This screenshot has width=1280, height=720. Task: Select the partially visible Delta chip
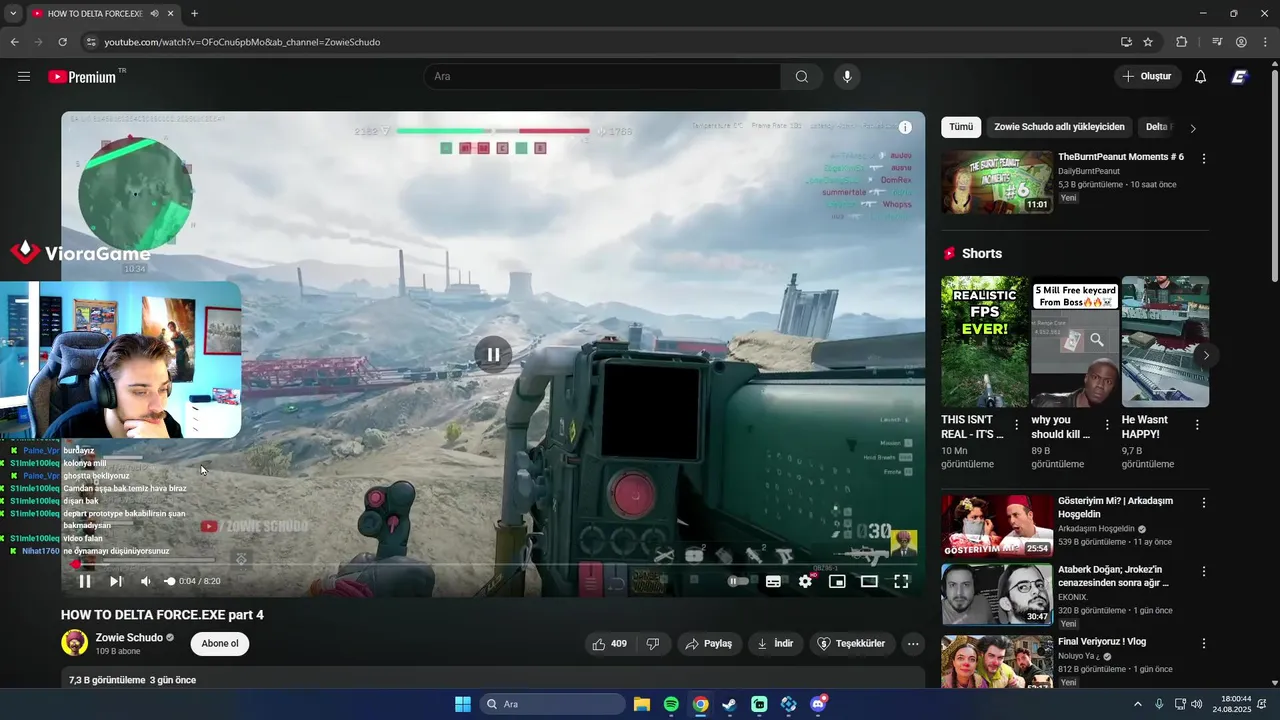[1157, 127]
